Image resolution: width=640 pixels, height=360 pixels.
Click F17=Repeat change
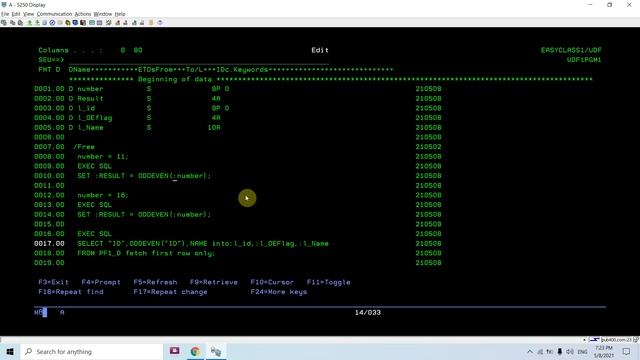[170, 292]
